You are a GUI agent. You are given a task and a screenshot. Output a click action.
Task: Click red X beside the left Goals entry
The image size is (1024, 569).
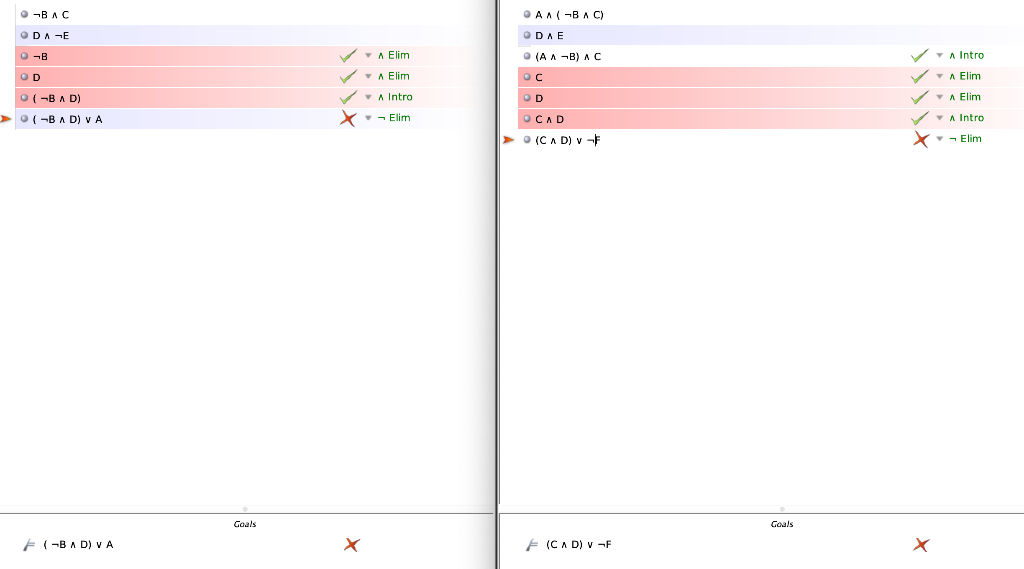pyautogui.click(x=352, y=544)
